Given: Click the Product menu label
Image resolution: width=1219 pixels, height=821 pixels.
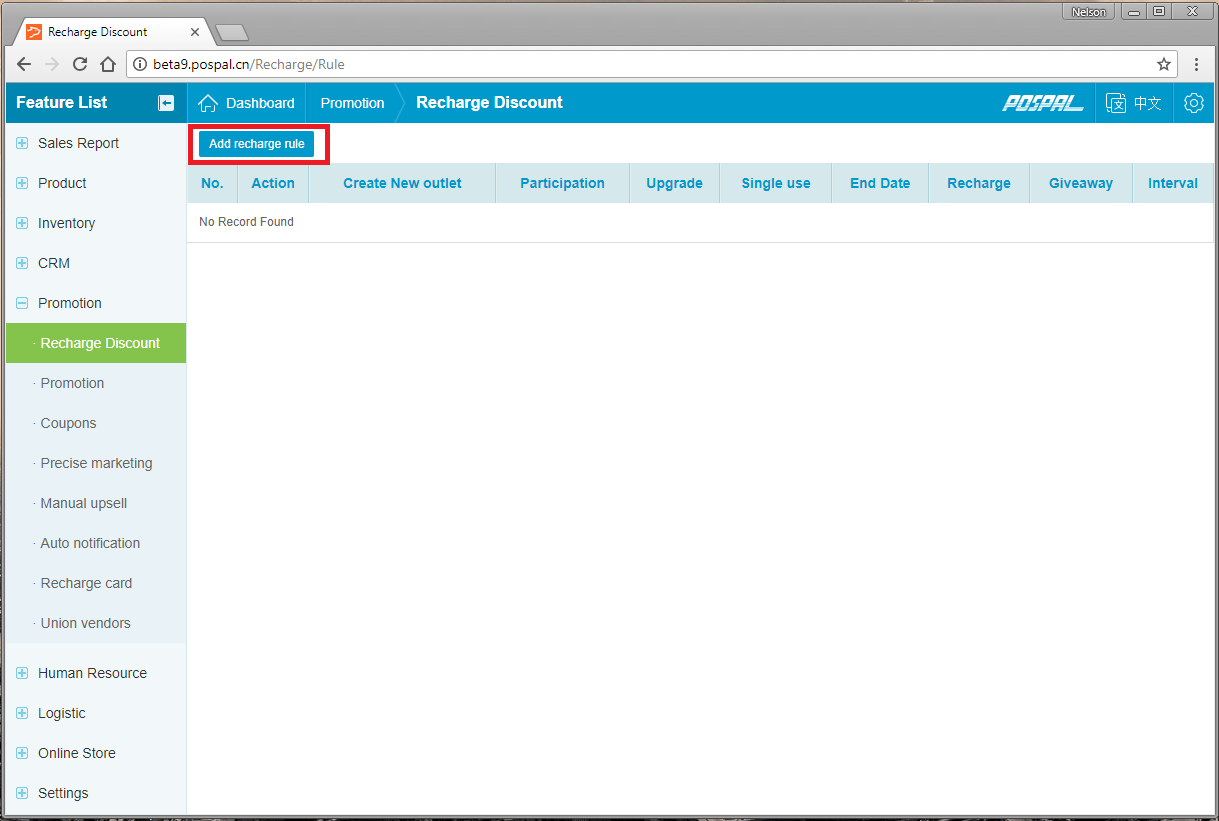Looking at the screenshot, I should coord(62,183).
